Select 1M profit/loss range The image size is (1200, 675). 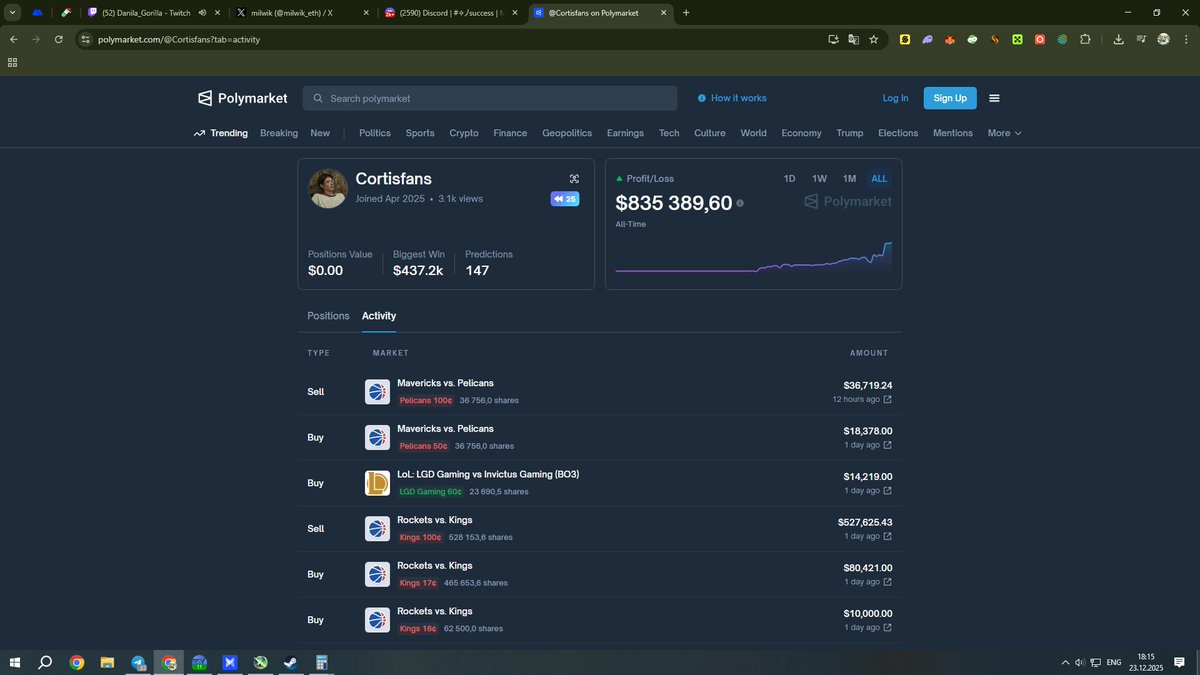(x=849, y=179)
